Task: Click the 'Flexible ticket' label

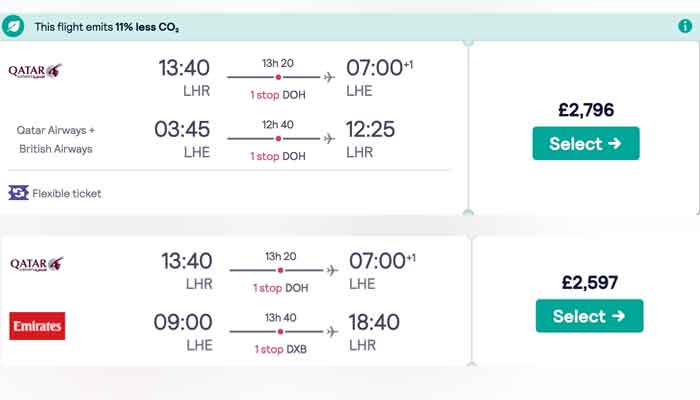Action: point(67,193)
